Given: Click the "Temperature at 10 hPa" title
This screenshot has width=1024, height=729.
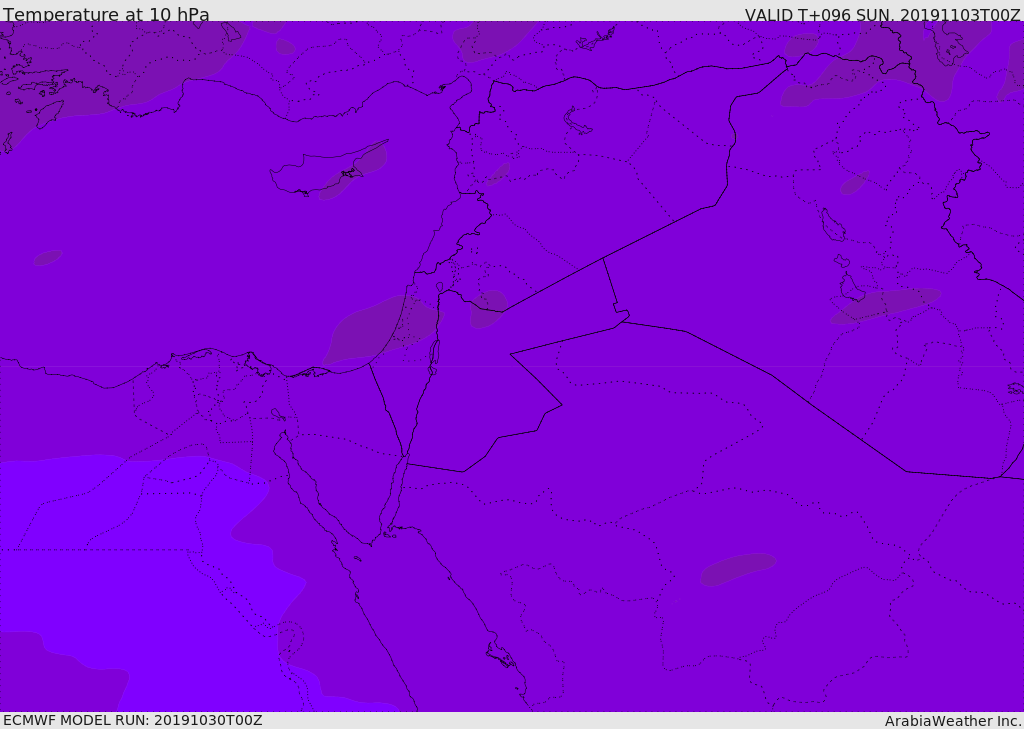Looking at the screenshot, I should [x=106, y=15].
